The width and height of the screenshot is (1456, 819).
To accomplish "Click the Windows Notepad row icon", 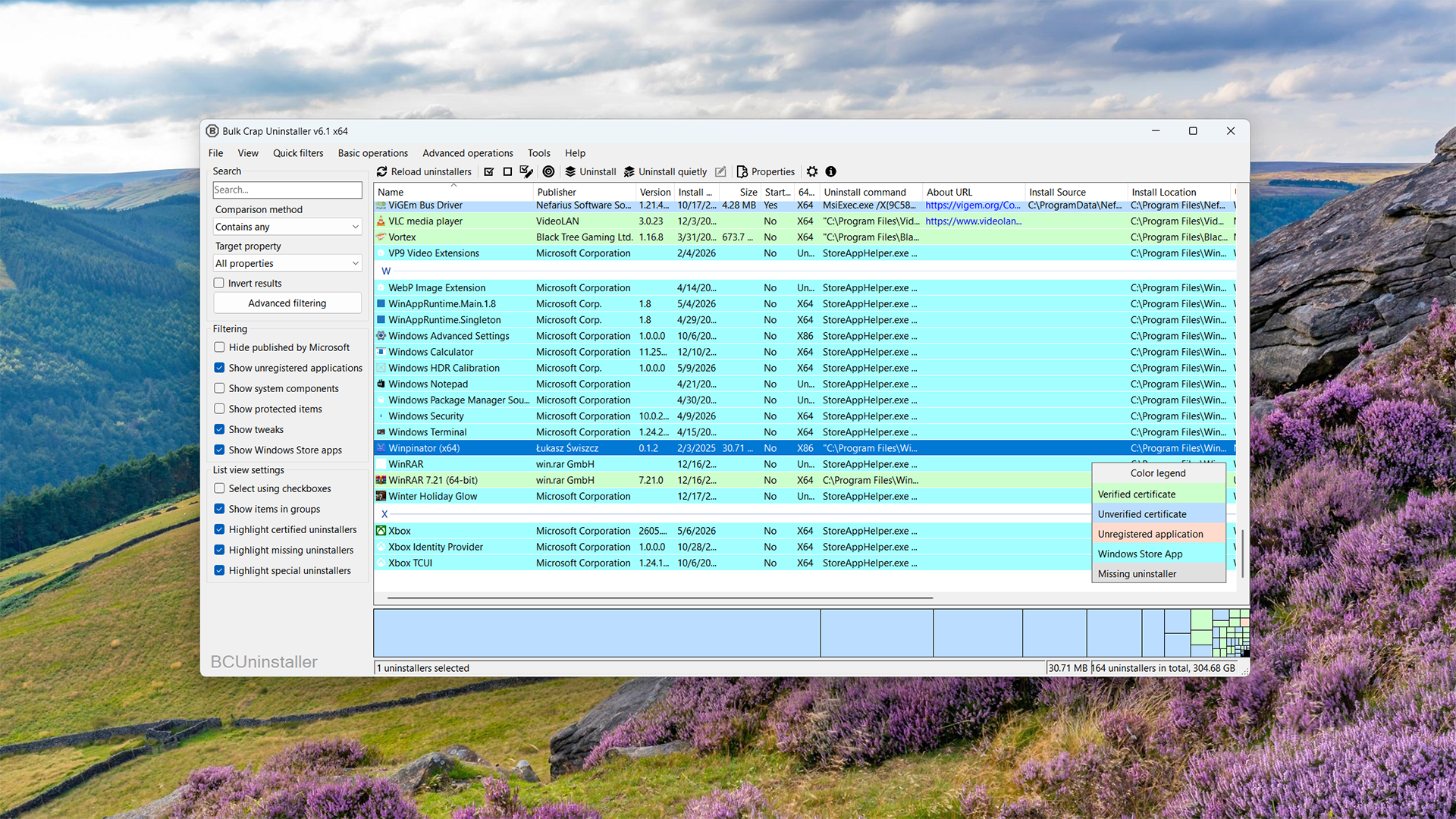I will tap(381, 384).
